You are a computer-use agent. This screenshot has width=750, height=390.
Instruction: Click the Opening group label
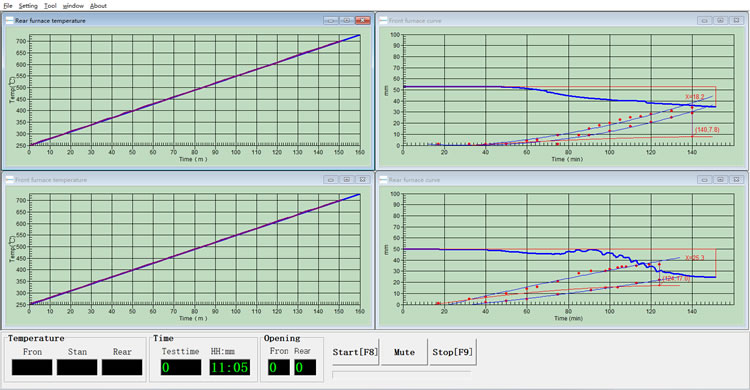pyautogui.click(x=282, y=338)
